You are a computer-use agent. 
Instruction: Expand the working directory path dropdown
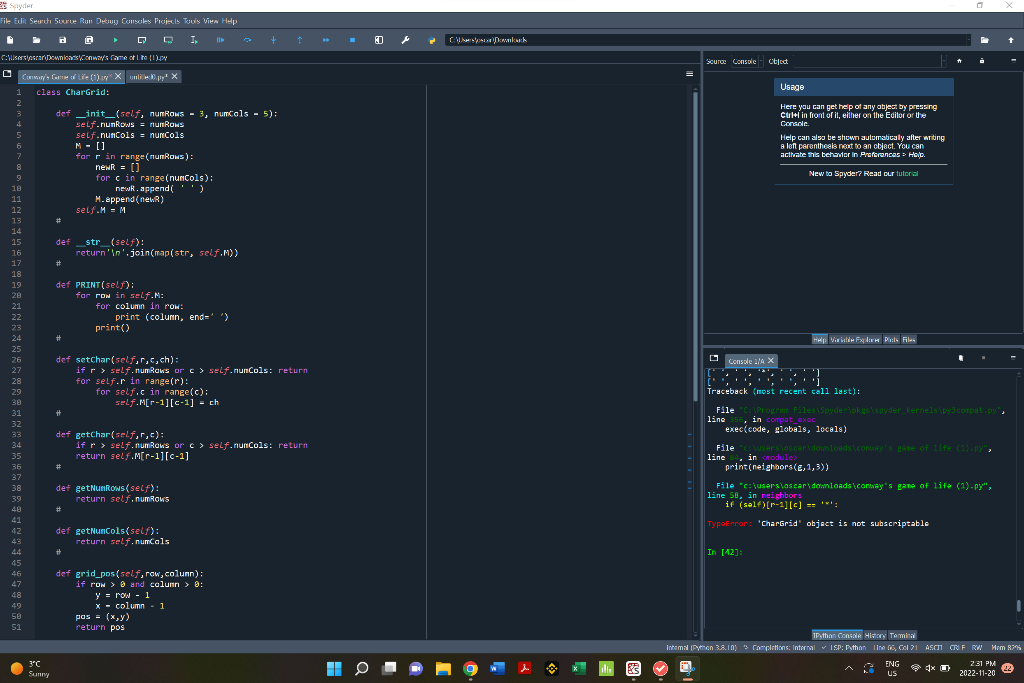pyautogui.click(x=968, y=40)
